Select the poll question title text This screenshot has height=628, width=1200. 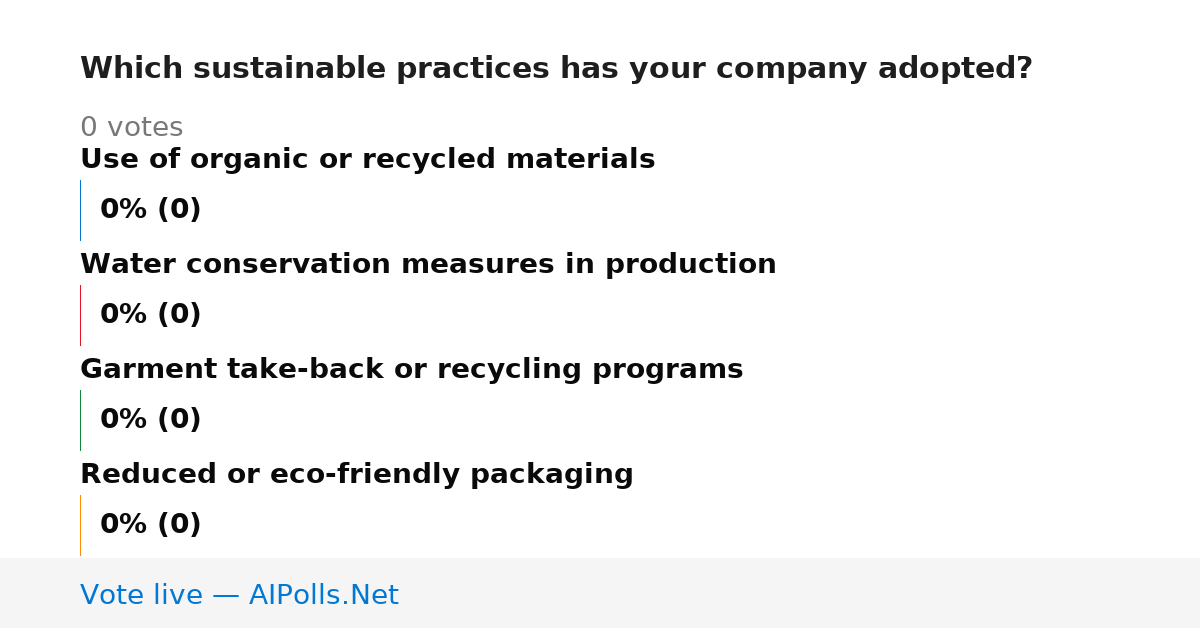556,69
